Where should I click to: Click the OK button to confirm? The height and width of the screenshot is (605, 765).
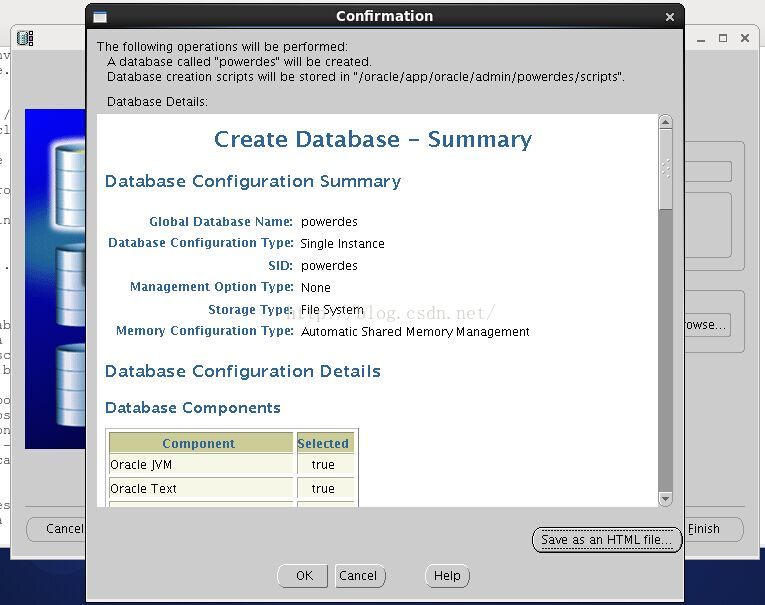click(304, 576)
